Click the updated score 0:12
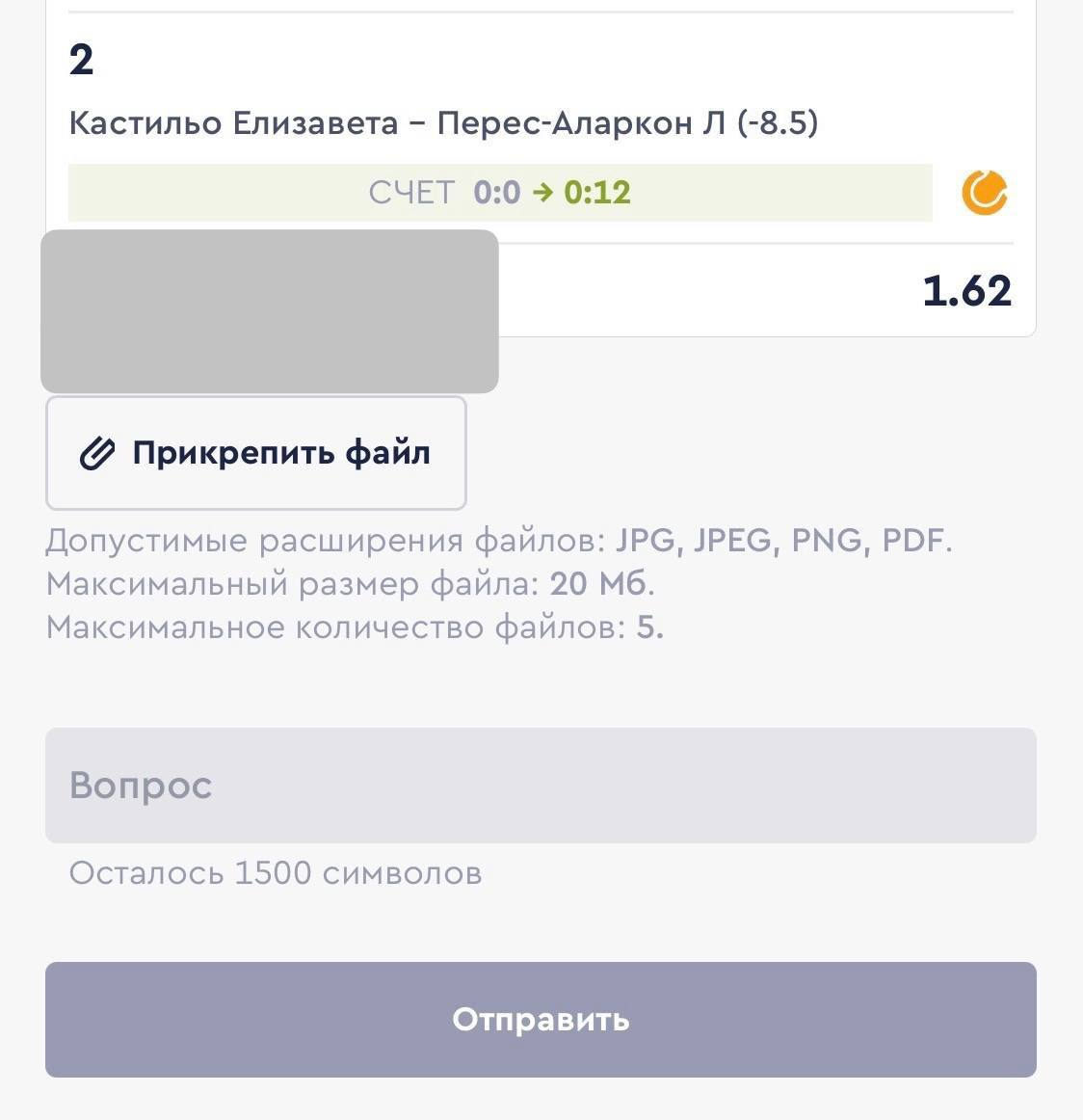 click(x=597, y=193)
